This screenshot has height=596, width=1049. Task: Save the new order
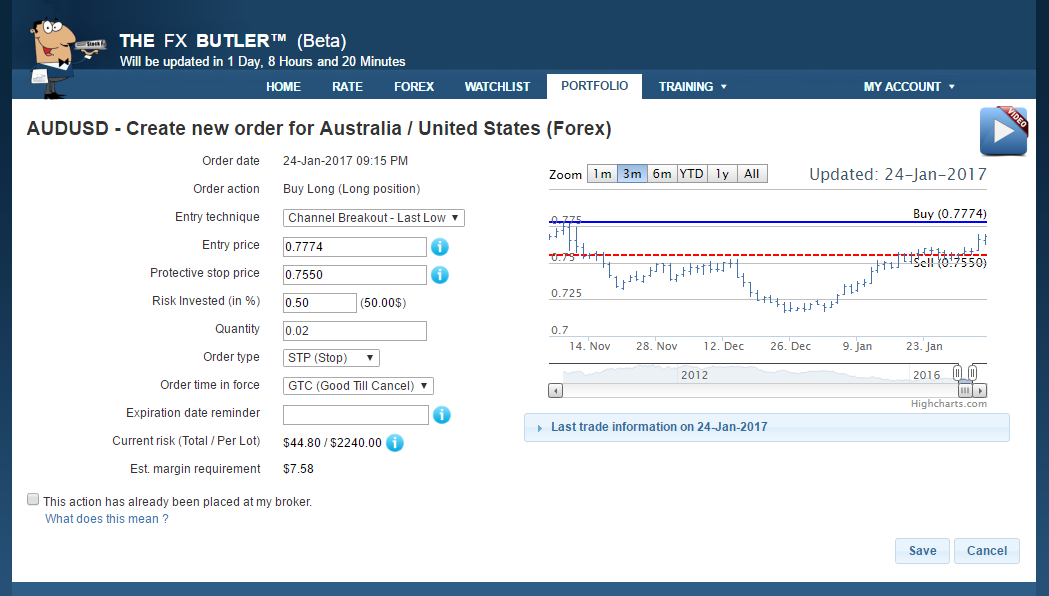point(923,551)
